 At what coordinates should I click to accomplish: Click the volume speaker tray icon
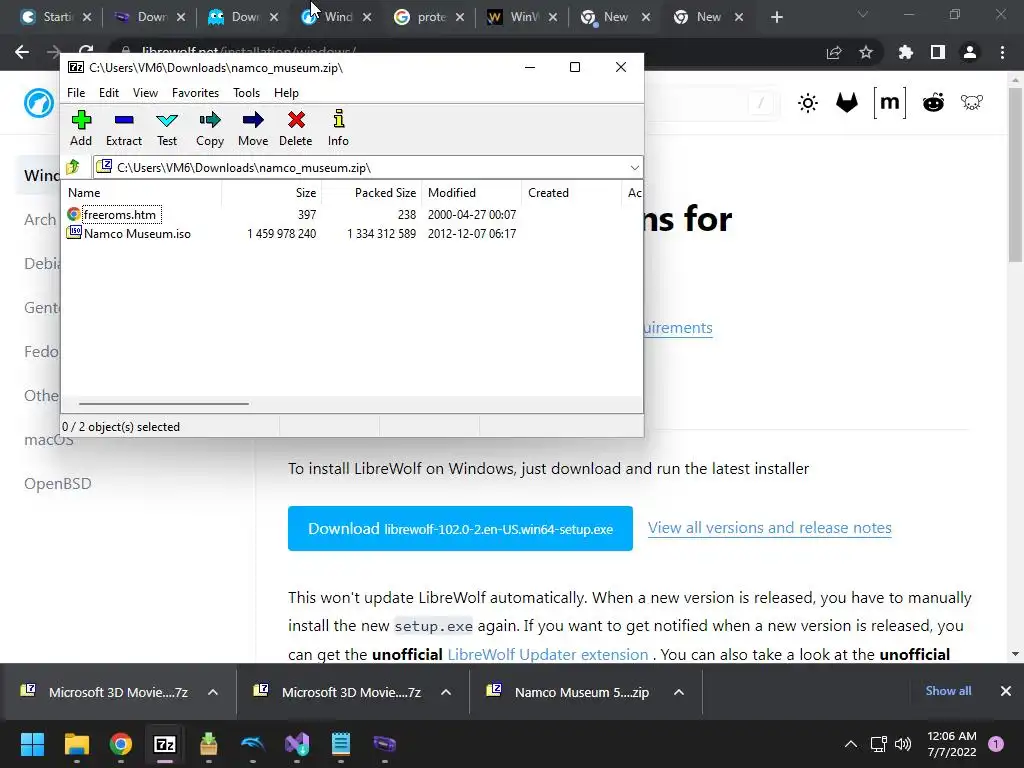(903, 744)
